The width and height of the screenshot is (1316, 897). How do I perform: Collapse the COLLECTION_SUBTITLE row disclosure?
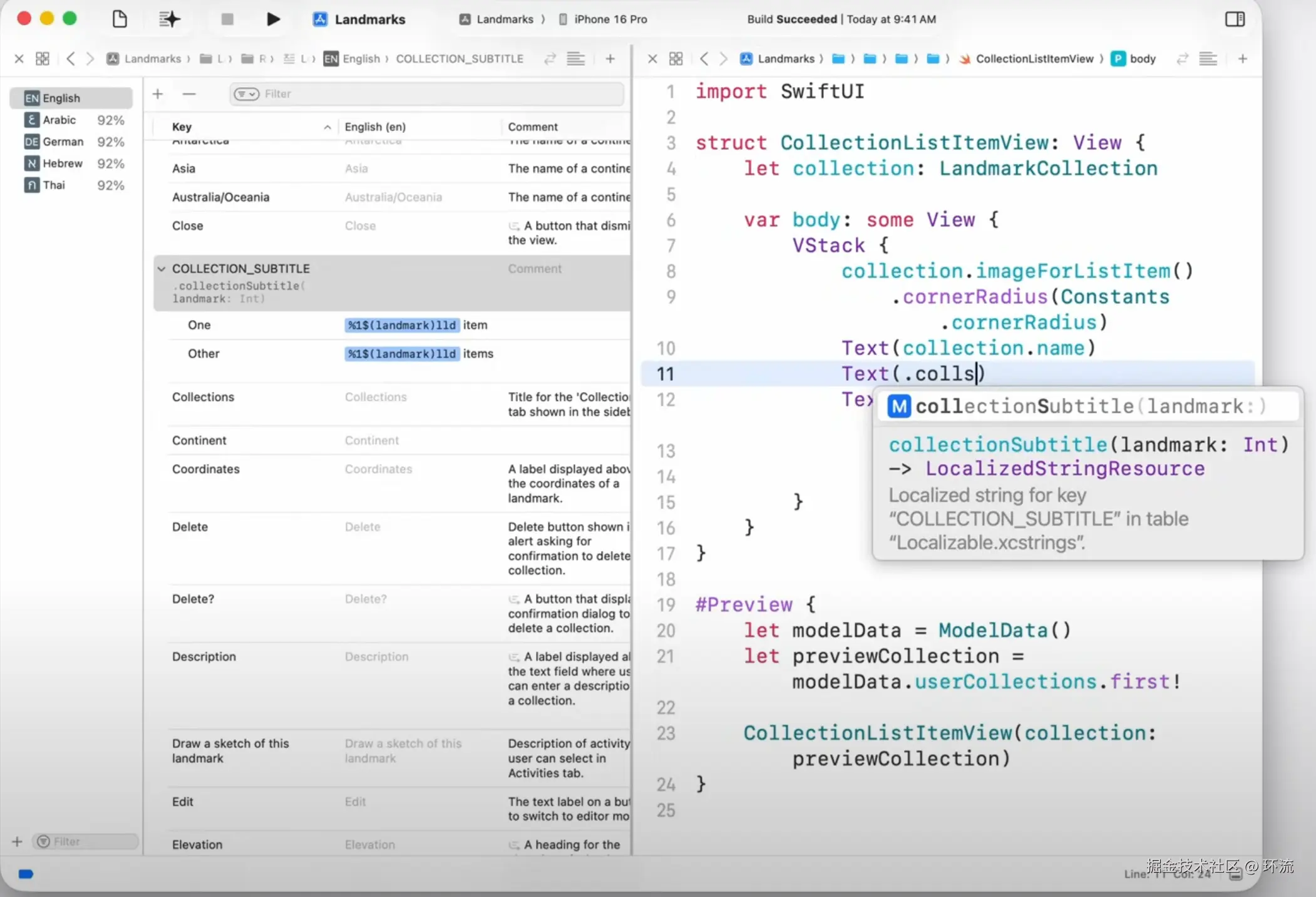point(161,269)
